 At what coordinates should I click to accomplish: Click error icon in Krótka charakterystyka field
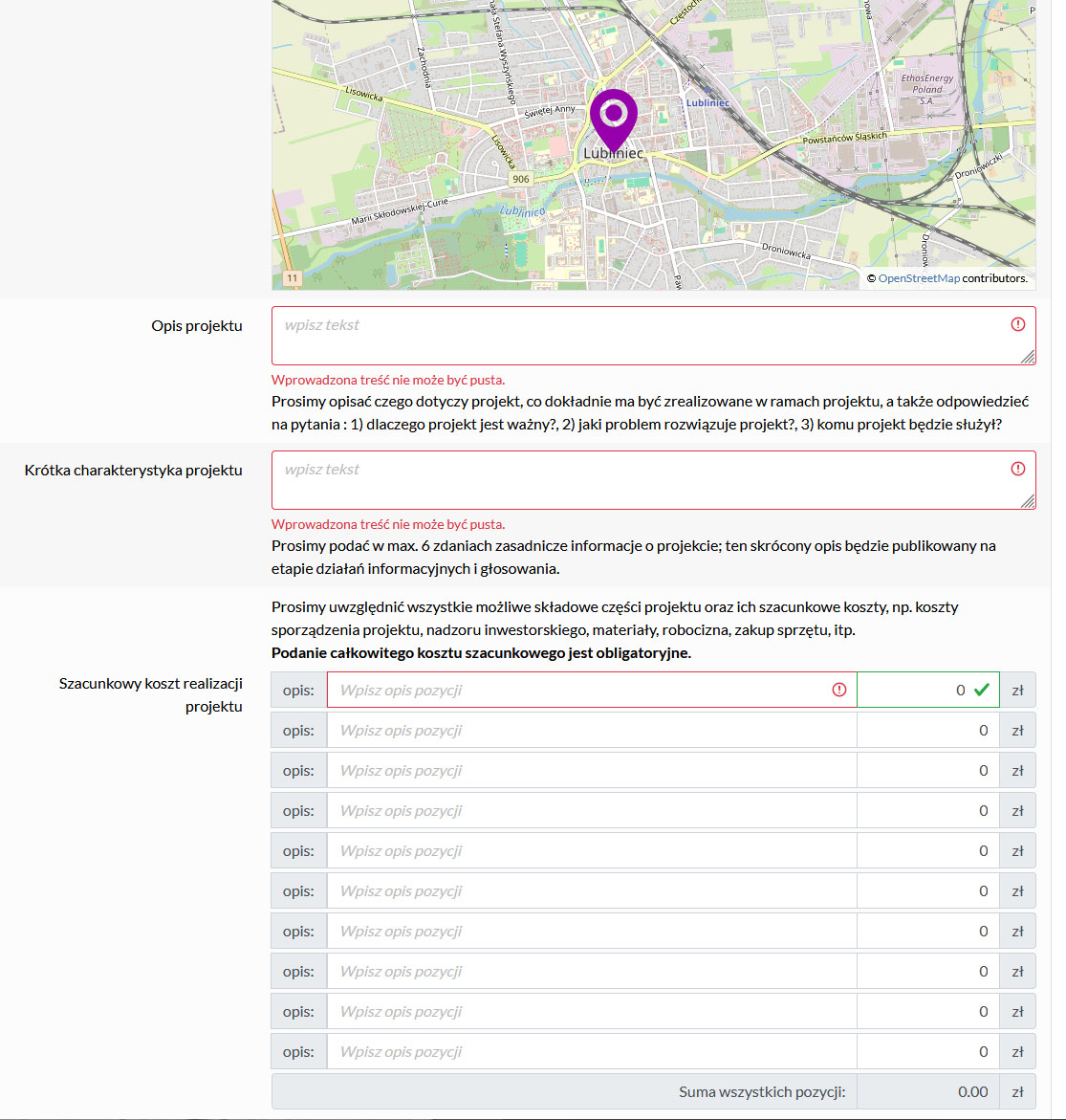pyautogui.click(x=1017, y=469)
